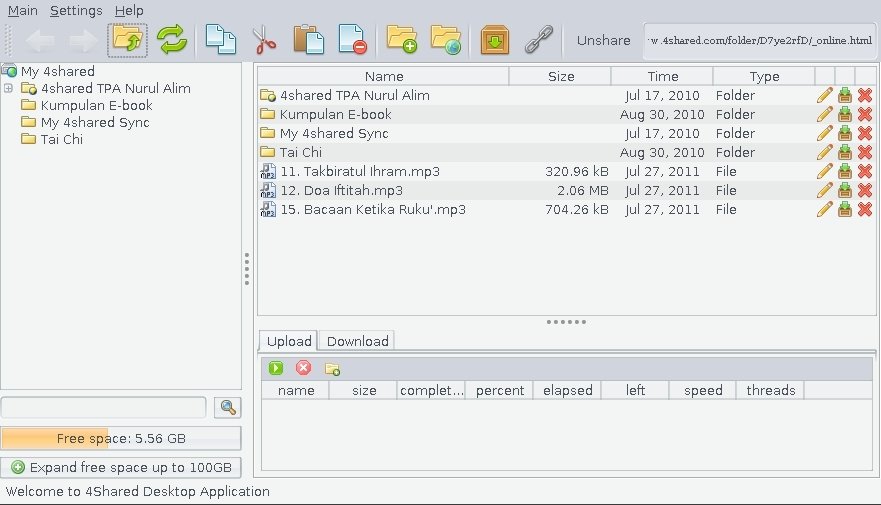Click the search magnifier button

(x=228, y=407)
